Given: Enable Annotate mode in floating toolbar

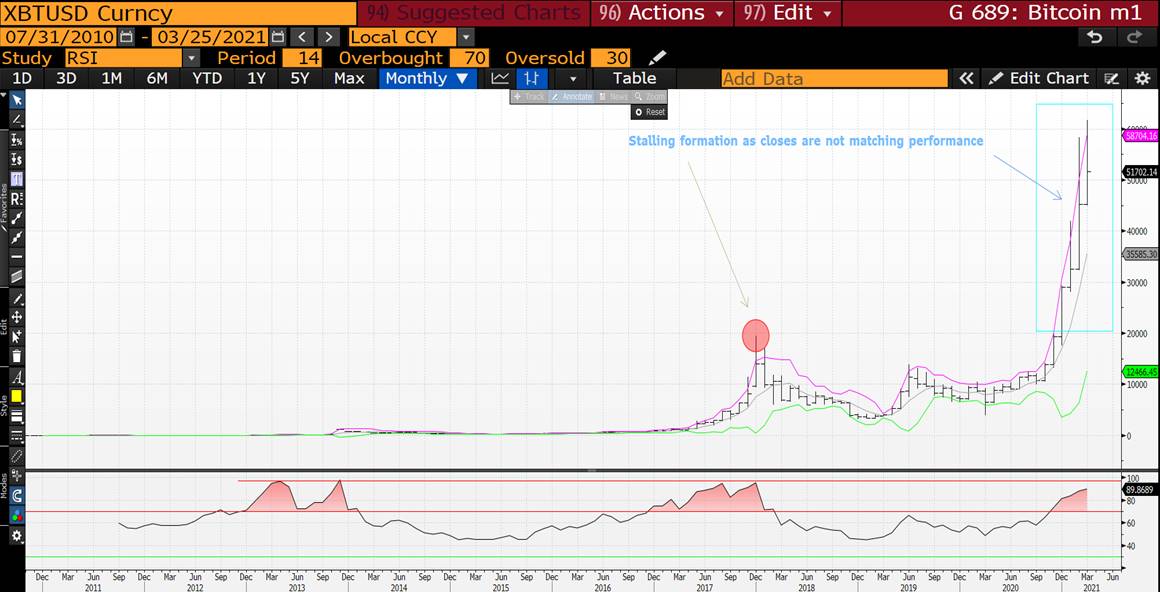Looking at the screenshot, I should (x=572, y=97).
